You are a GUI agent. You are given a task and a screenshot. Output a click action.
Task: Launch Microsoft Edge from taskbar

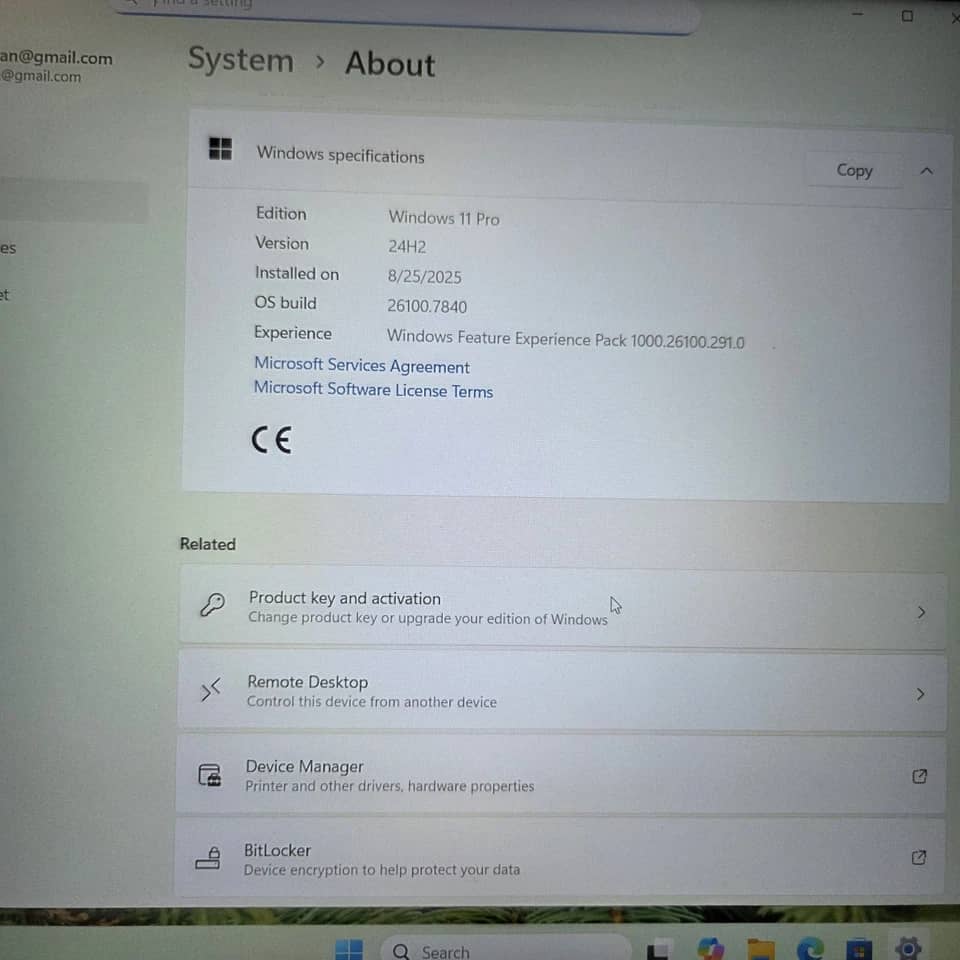click(x=810, y=949)
